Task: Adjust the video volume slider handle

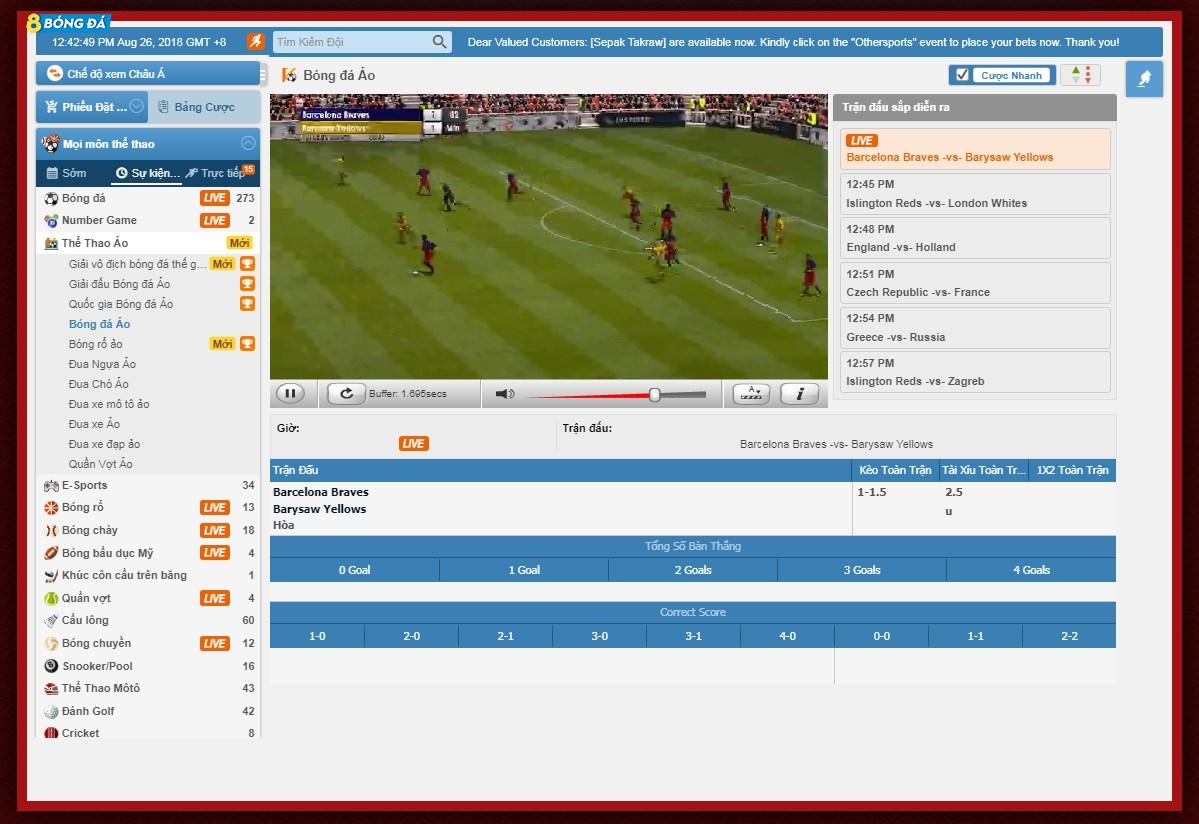Action: pyautogui.click(x=654, y=395)
